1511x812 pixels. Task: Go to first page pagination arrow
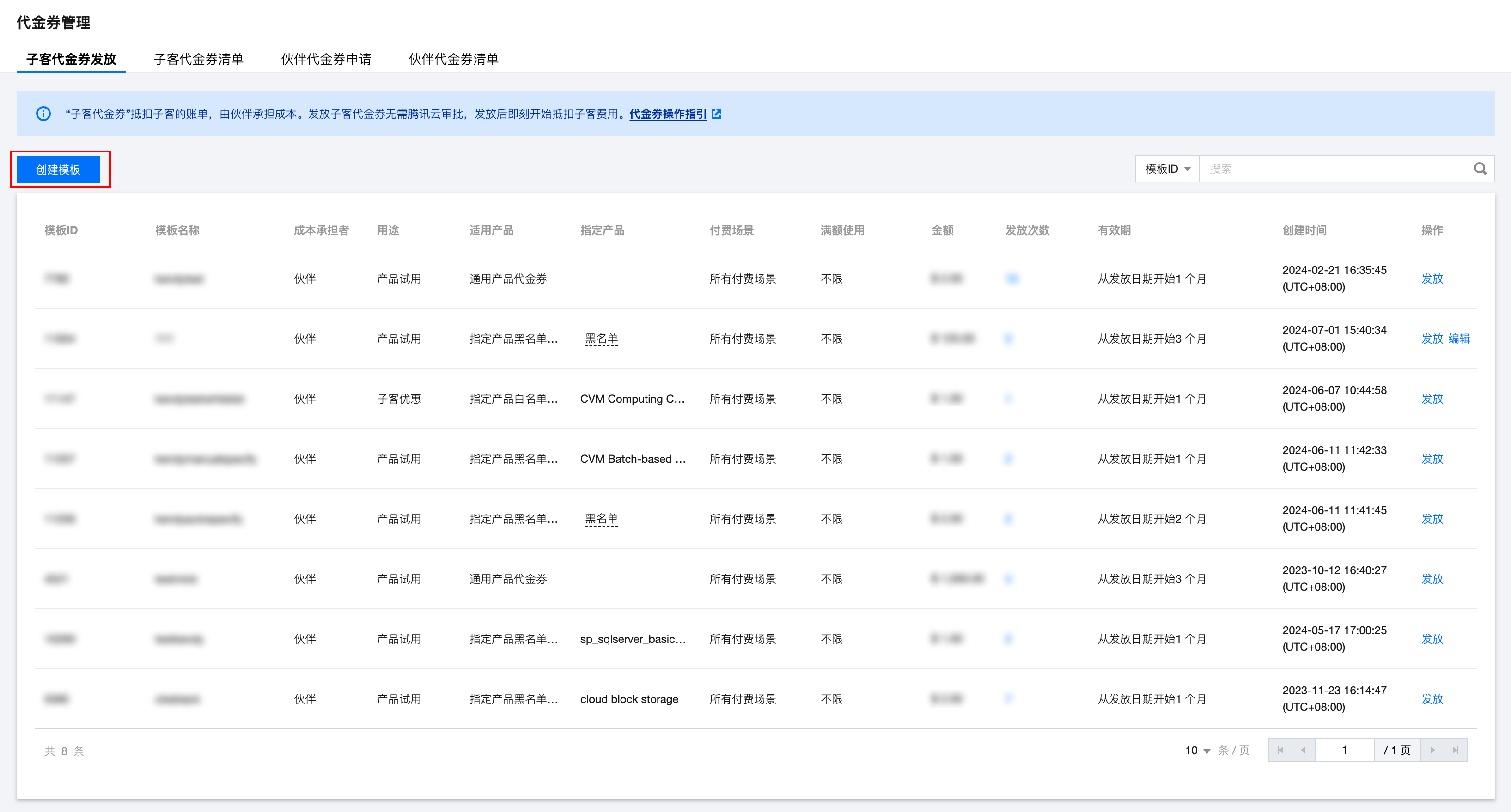tap(1280, 751)
